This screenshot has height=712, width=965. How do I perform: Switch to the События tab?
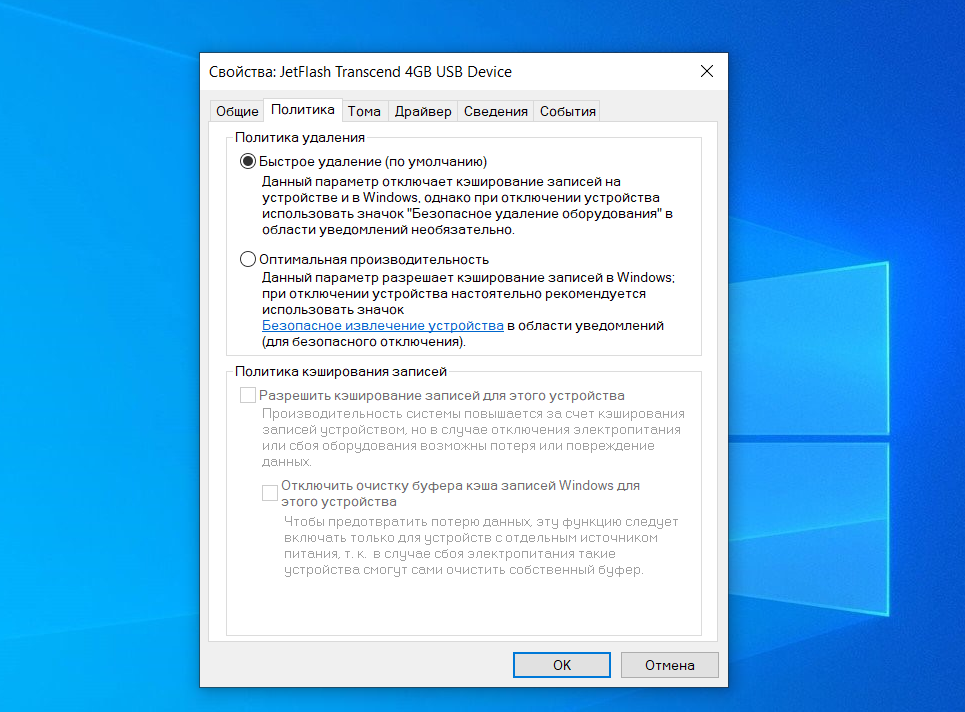[567, 111]
